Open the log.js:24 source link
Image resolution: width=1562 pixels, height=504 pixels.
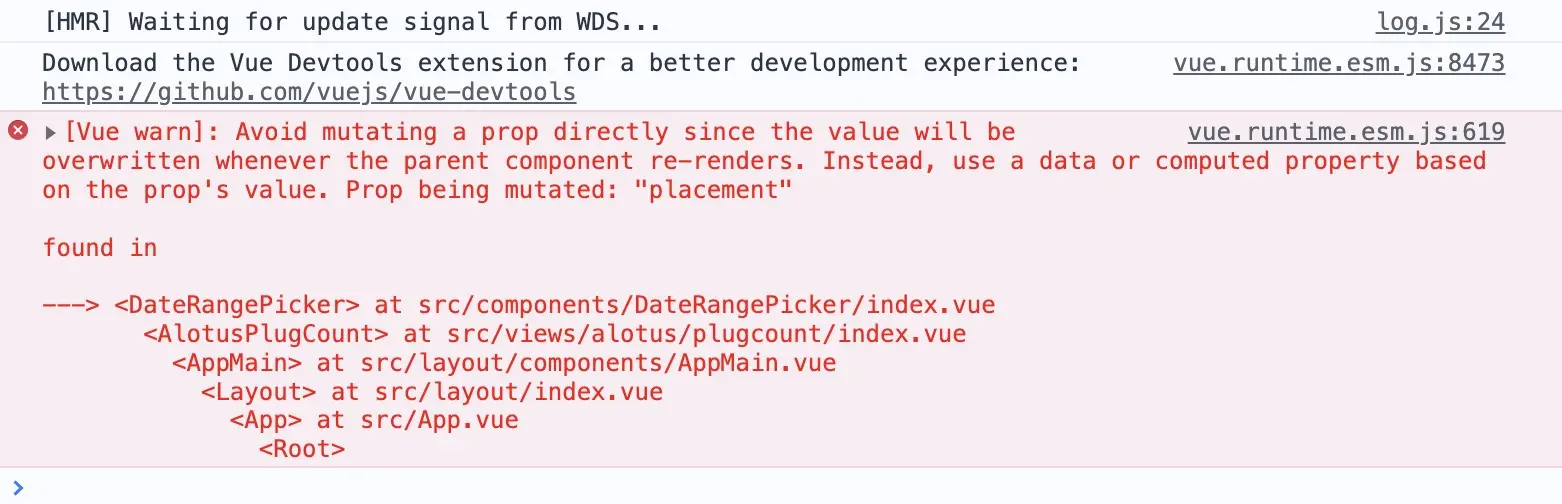[x=1440, y=22]
